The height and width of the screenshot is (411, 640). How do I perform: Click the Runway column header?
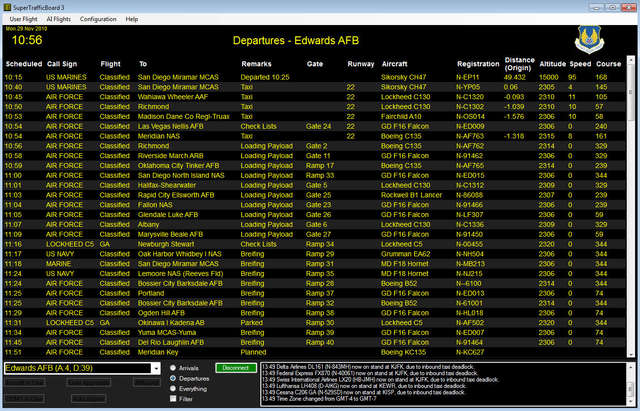(360, 64)
